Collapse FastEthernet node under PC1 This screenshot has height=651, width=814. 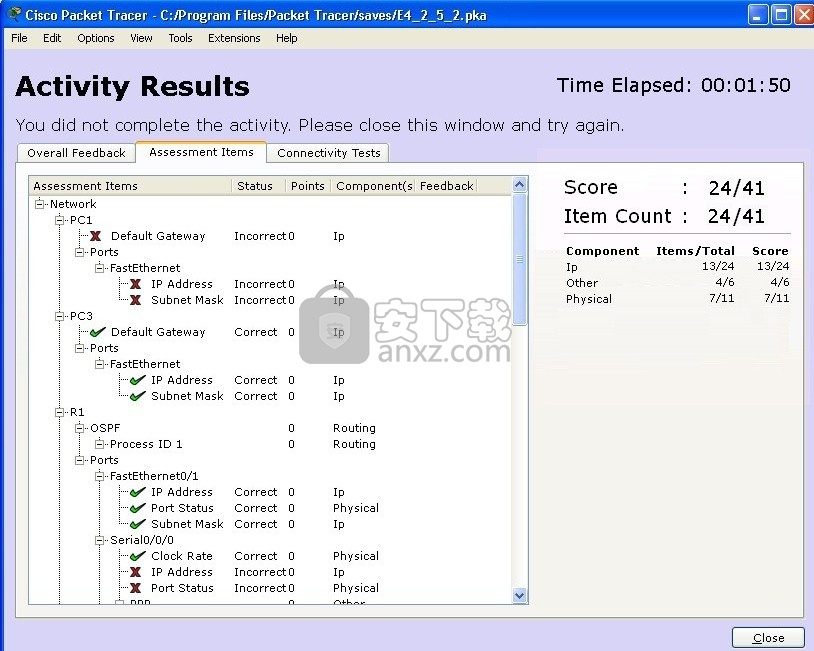pyautogui.click(x=100, y=268)
